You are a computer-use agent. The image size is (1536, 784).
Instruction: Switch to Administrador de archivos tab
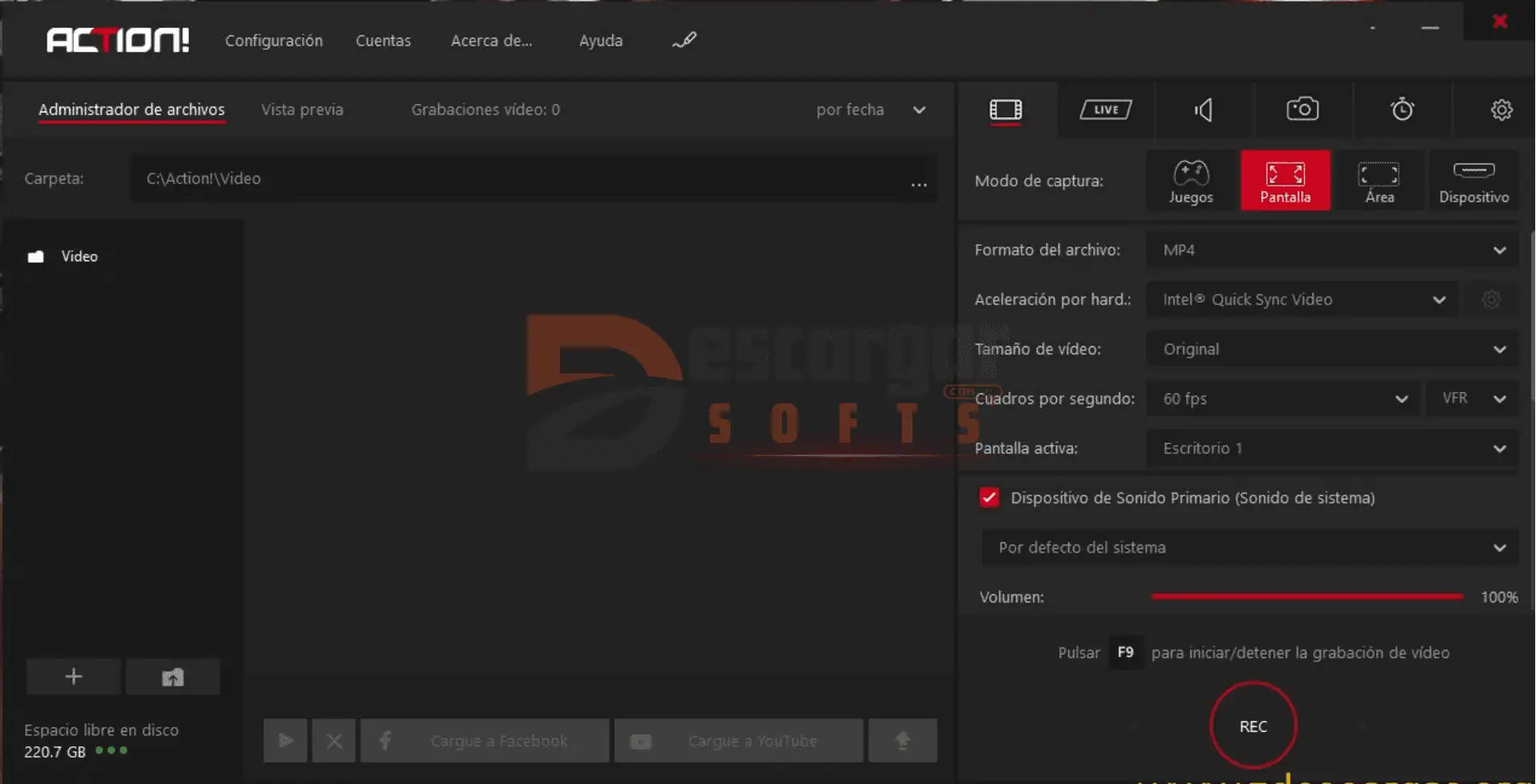(x=132, y=110)
